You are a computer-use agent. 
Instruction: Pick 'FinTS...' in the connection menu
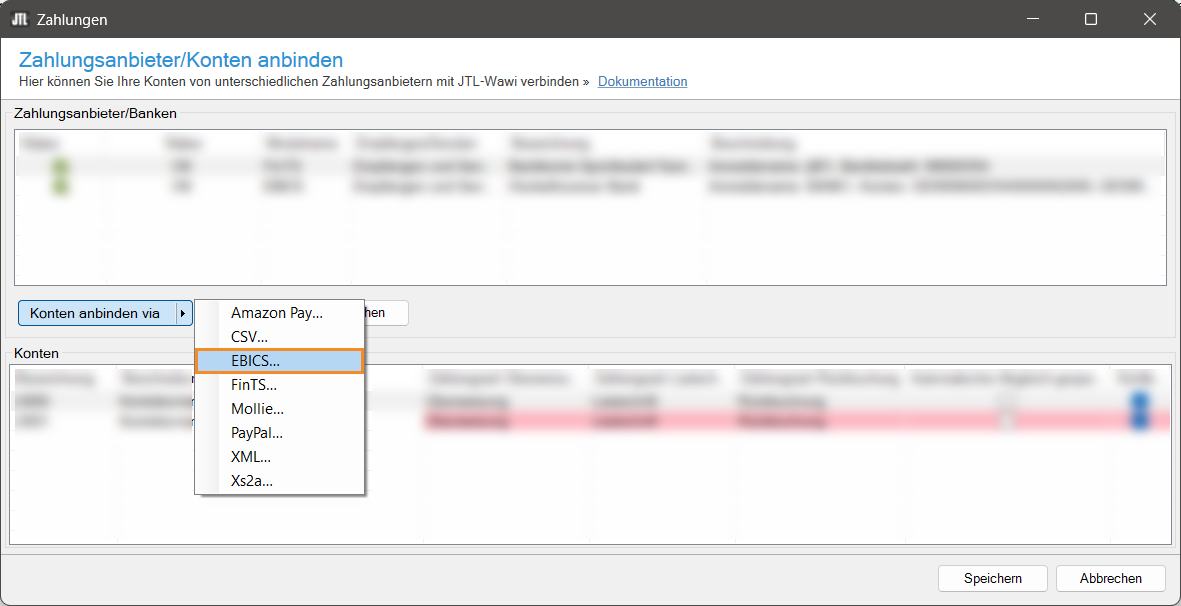pyautogui.click(x=254, y=384)
